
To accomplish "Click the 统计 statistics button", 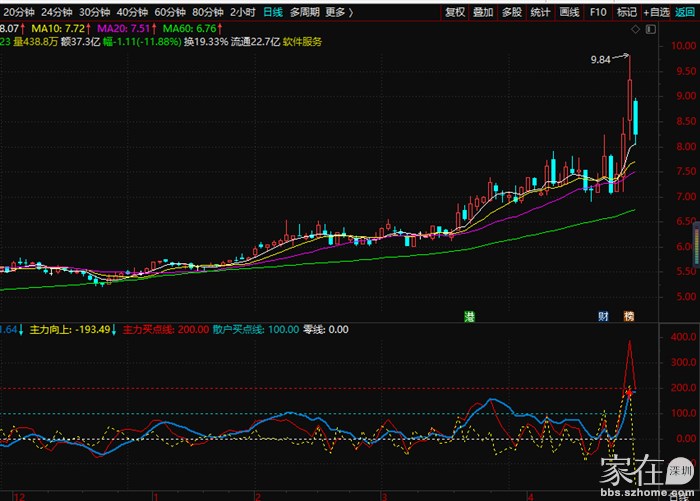I will (540, 12).
